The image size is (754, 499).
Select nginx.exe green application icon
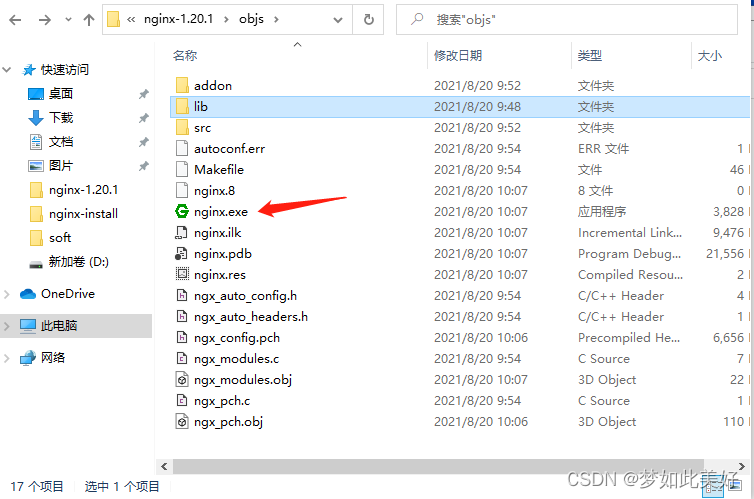[182, 212]
